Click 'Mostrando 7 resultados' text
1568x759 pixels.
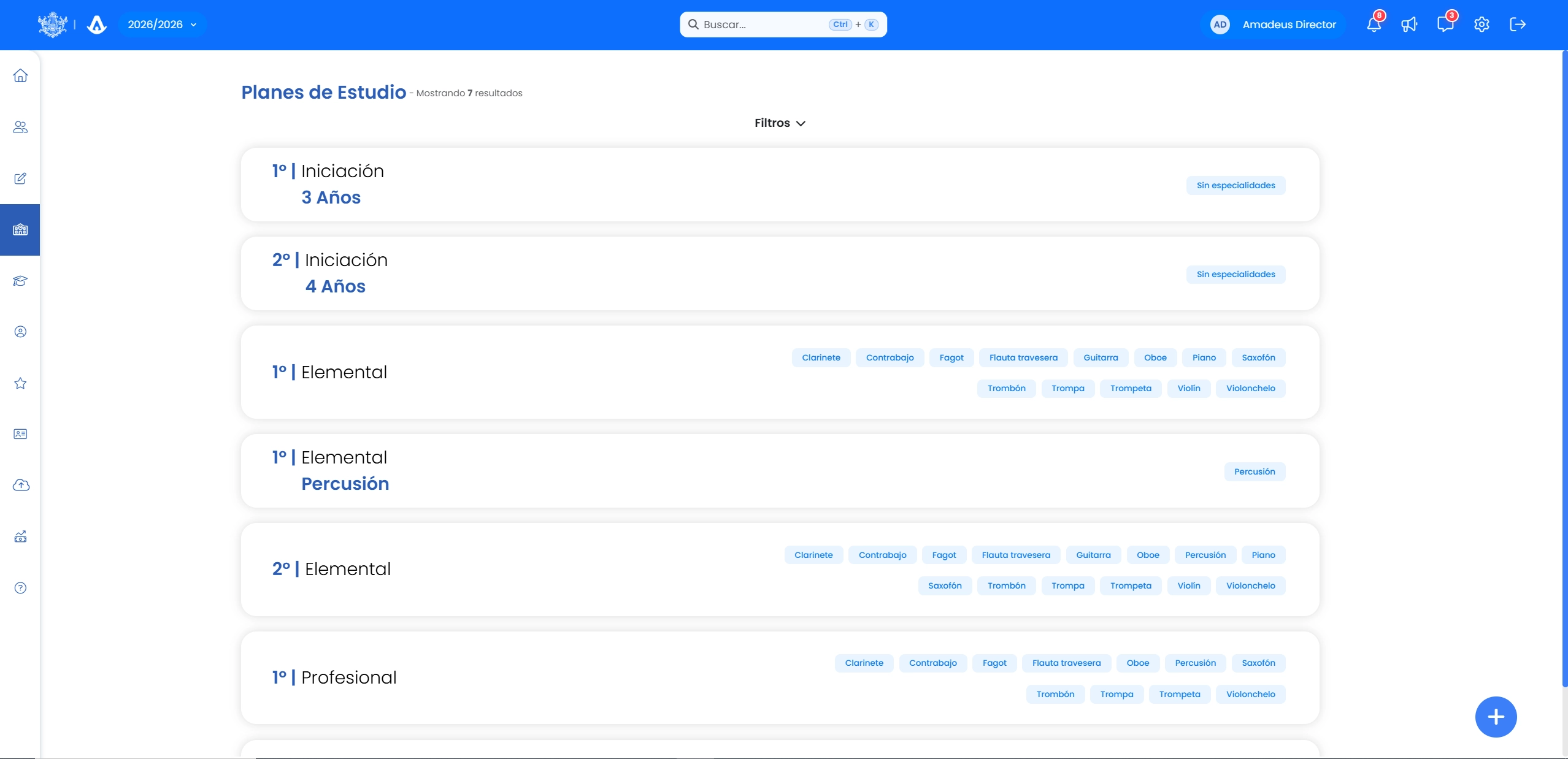[x=469, y=93]
